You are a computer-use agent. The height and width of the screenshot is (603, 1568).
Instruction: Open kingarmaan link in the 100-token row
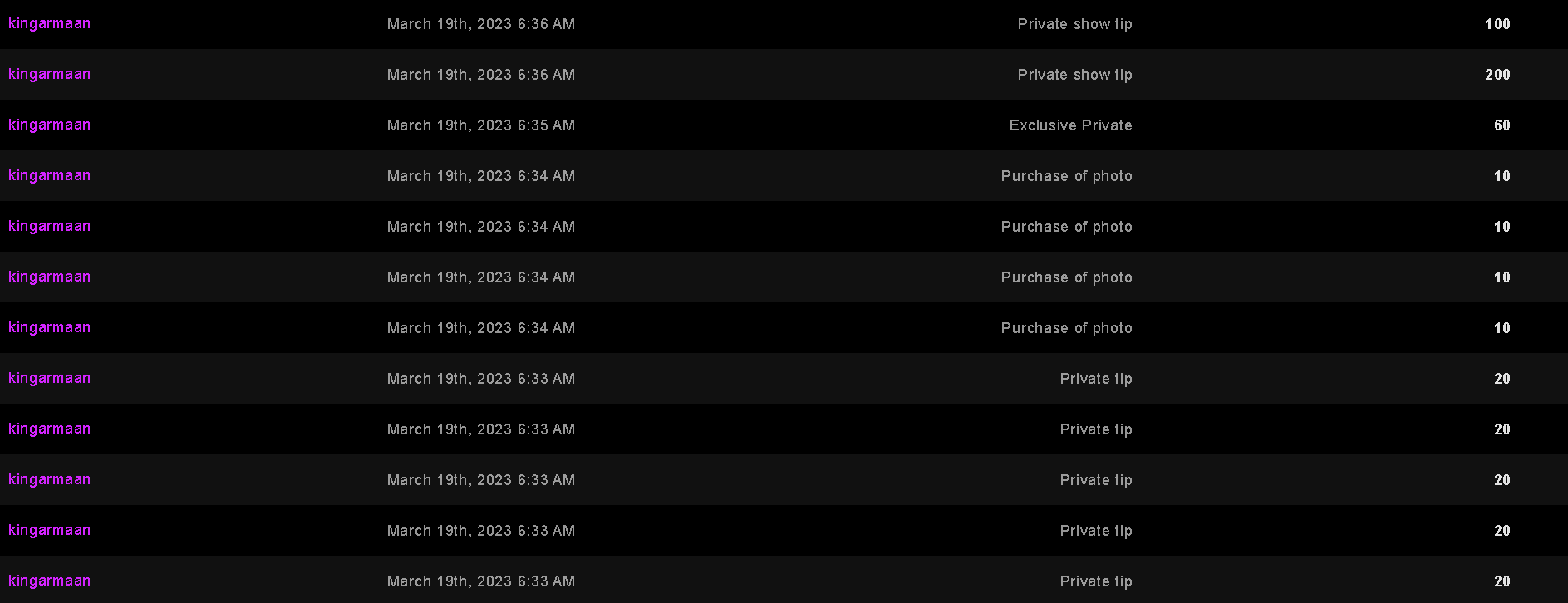pyautogui.click(x=49, y=23)
